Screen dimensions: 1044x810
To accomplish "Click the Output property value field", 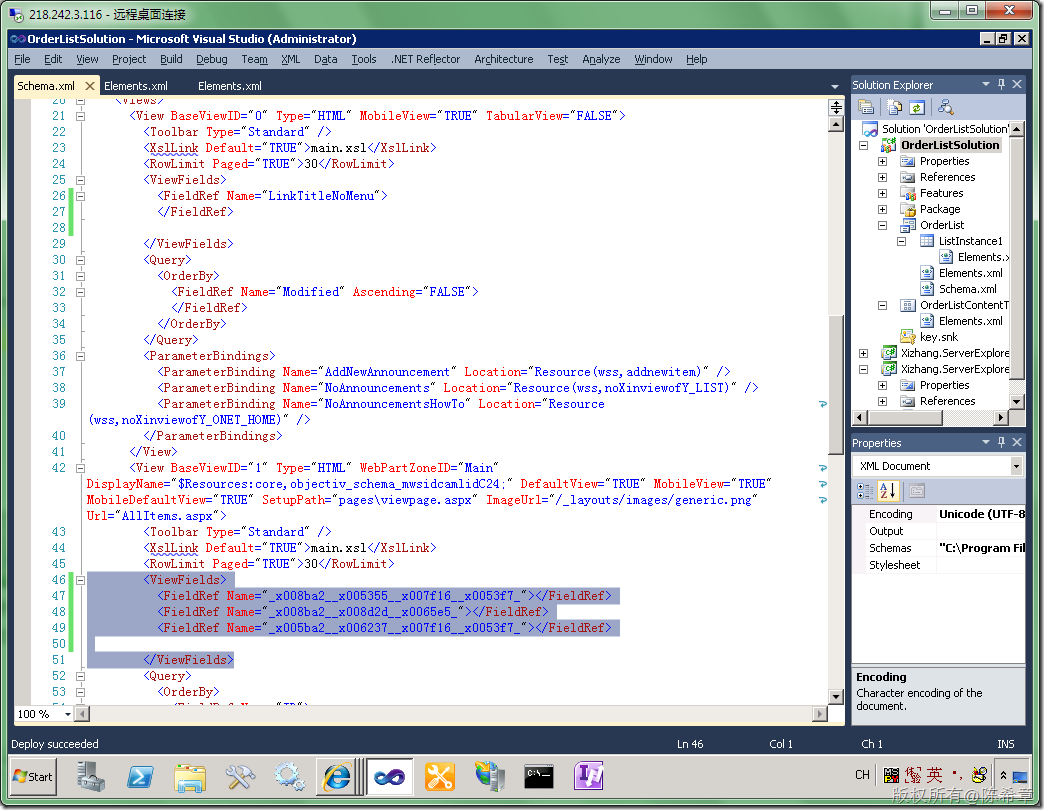I will [x=980, y=531].
